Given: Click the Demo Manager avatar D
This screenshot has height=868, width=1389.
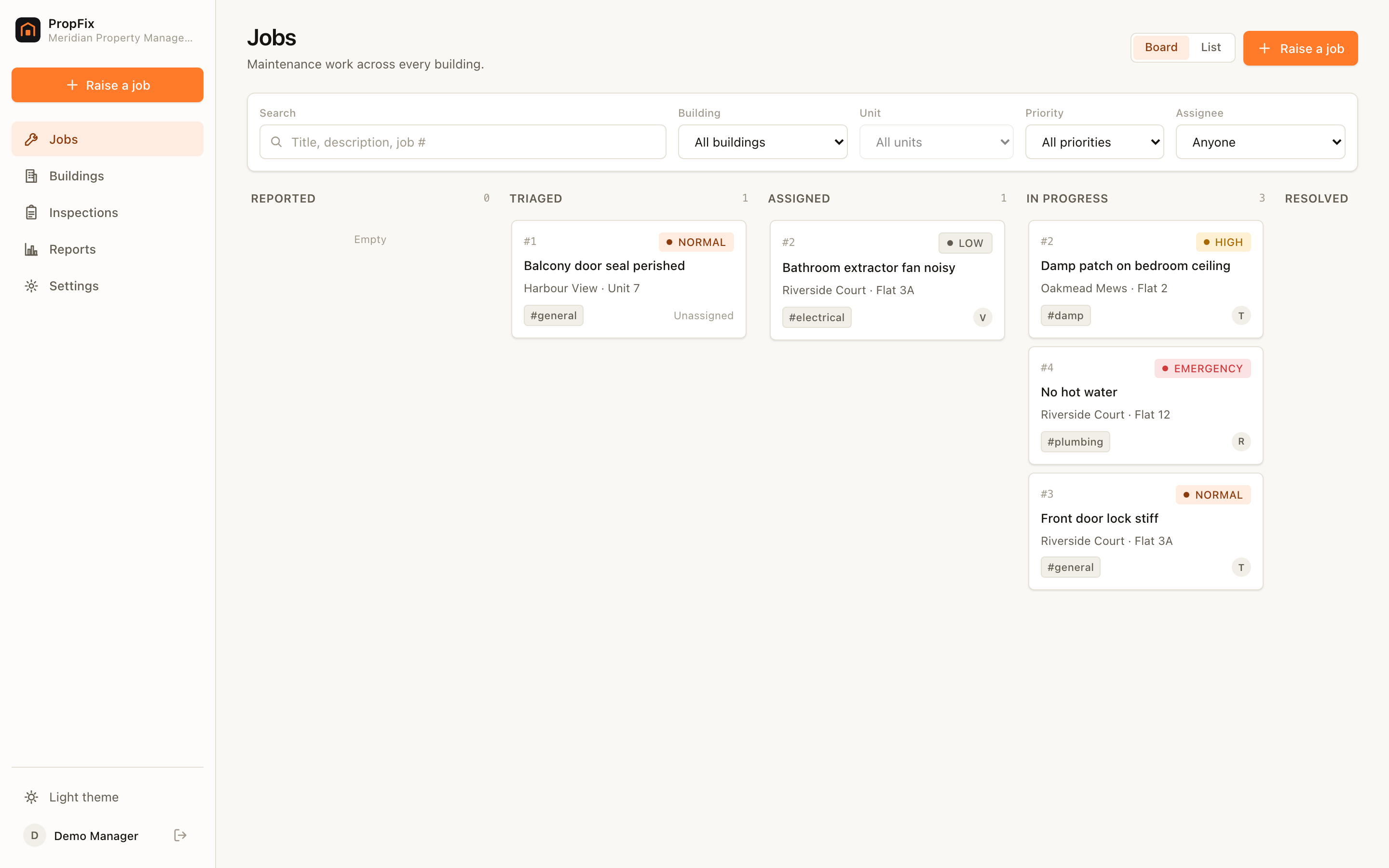Looking at the screenshot, I should pyautogui.click(x=34, y=835).
